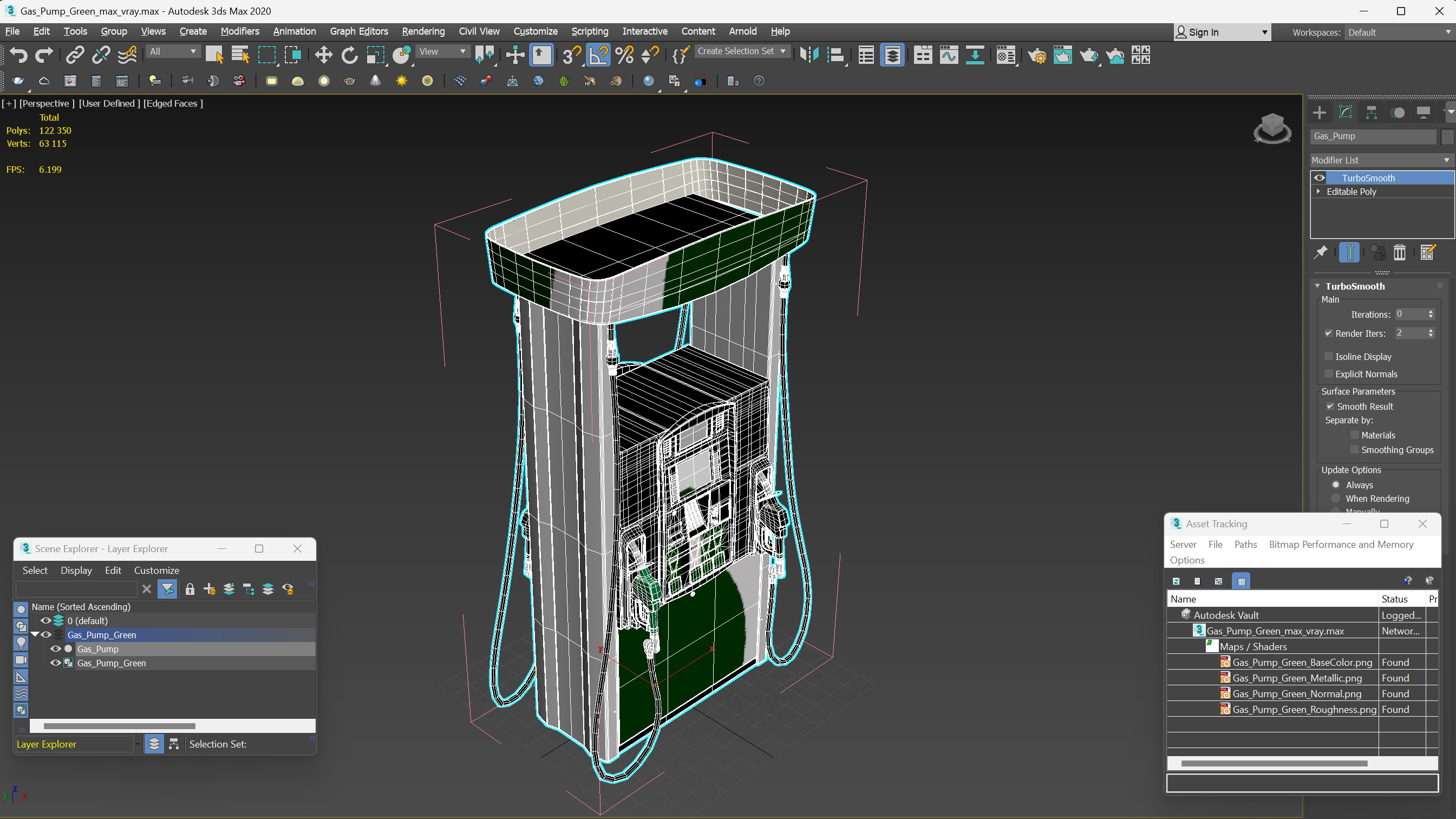Collapse the TurboSmooth rollout
Image resolution: width=1456 pixels, height=819 pixels.
pos(1317,286)
